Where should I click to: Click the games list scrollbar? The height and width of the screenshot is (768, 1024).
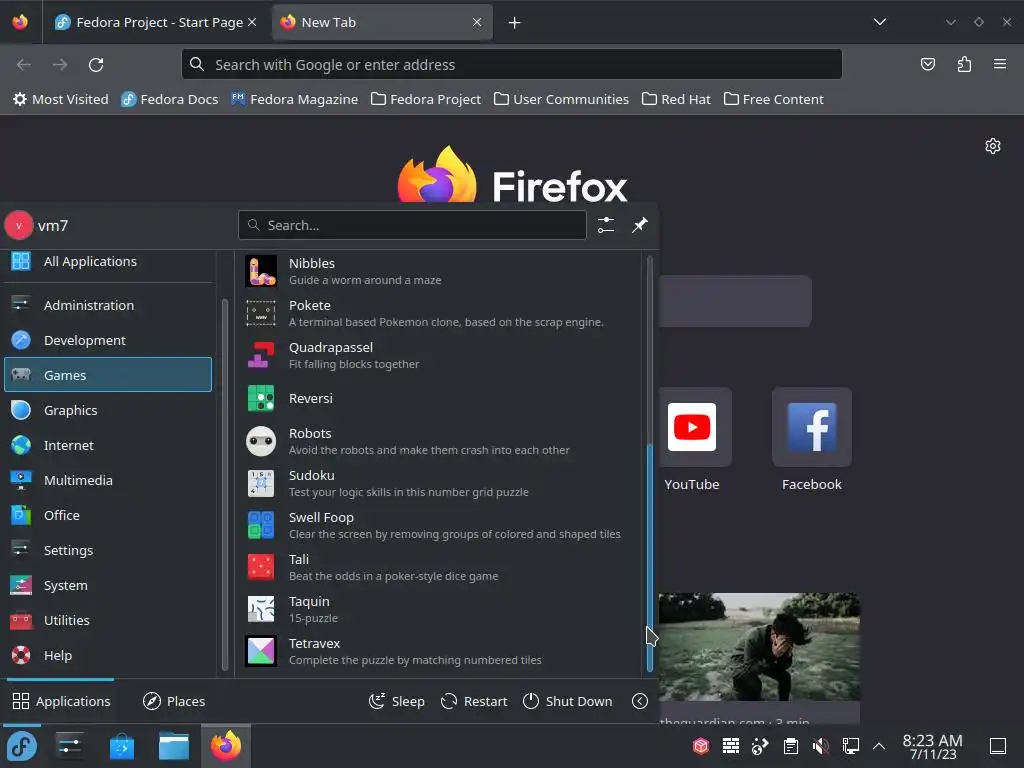[x=650, y=556]
